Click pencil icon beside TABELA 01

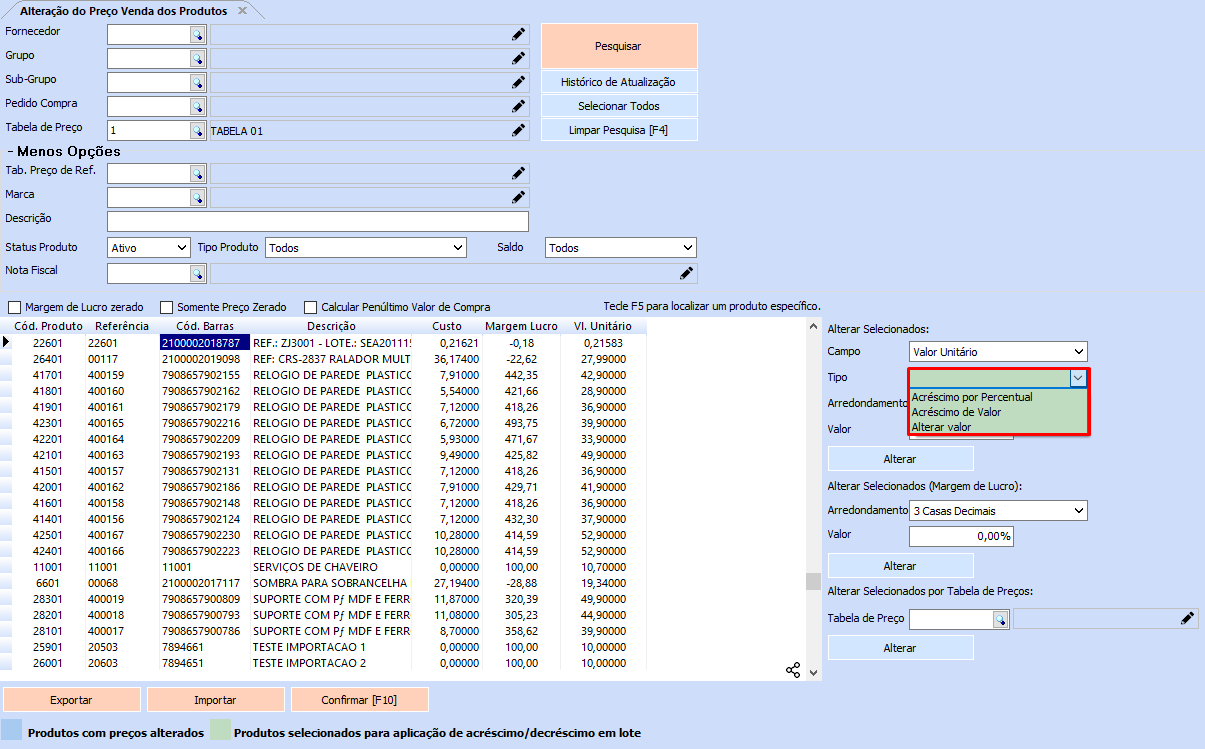518,130
